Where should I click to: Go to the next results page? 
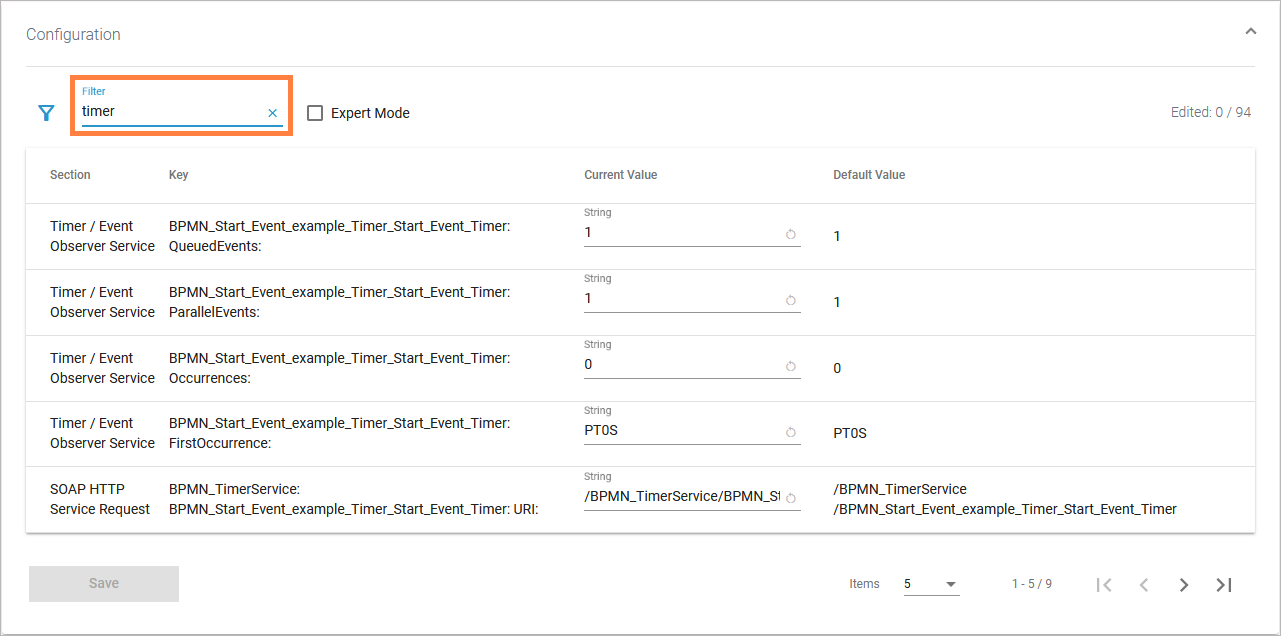click(x=1183, y=584)
